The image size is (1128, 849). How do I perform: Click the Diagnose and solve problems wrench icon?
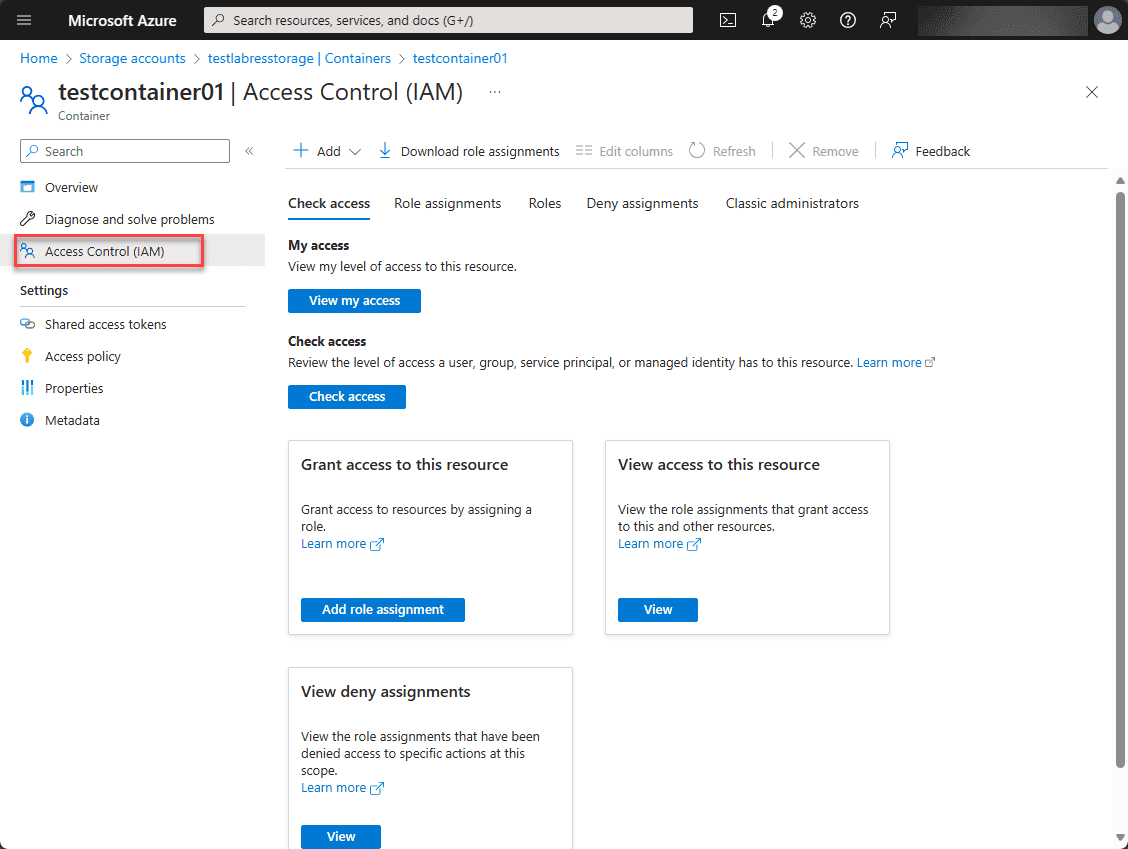[x=27, y=219]
